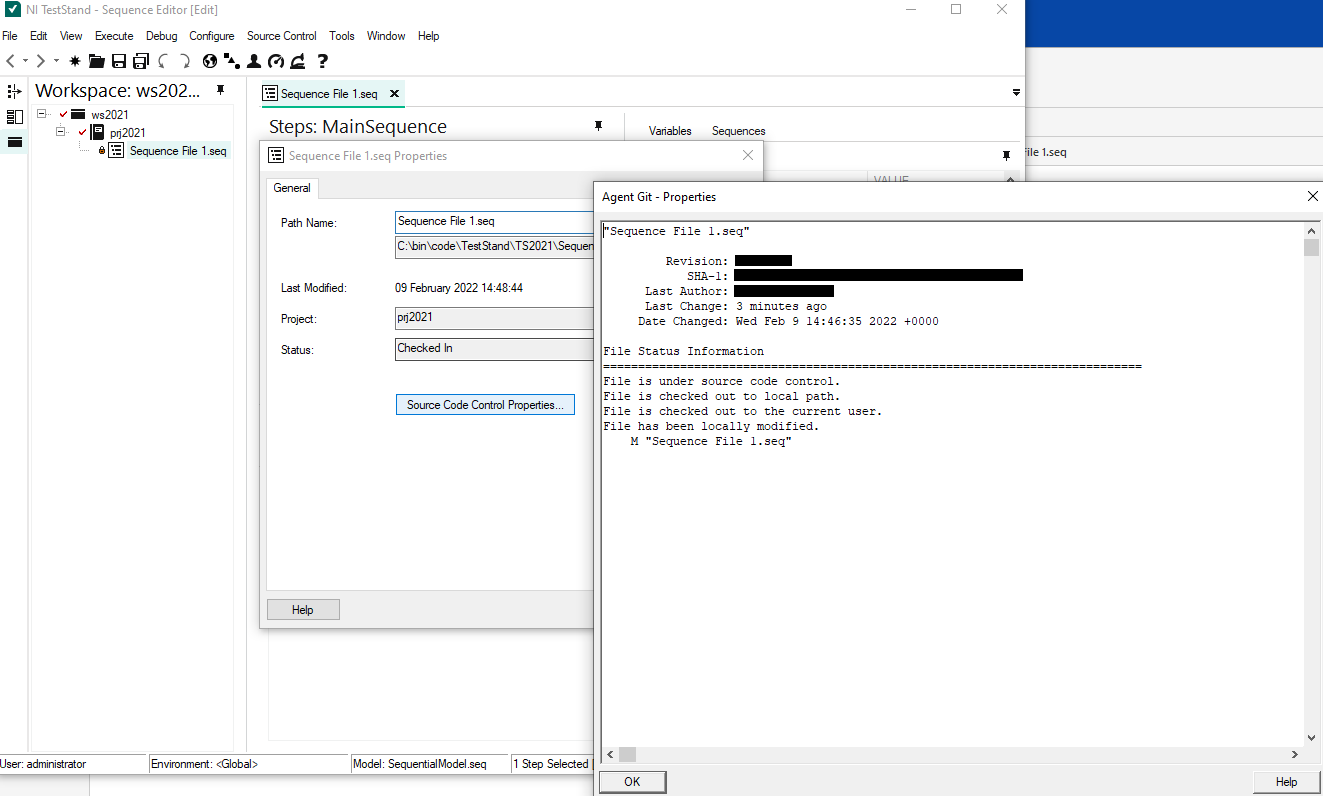Click the Path Name field Sequence File 1.seq
This screenshot has width=1323, height=796.
click(x=495, y=222)
